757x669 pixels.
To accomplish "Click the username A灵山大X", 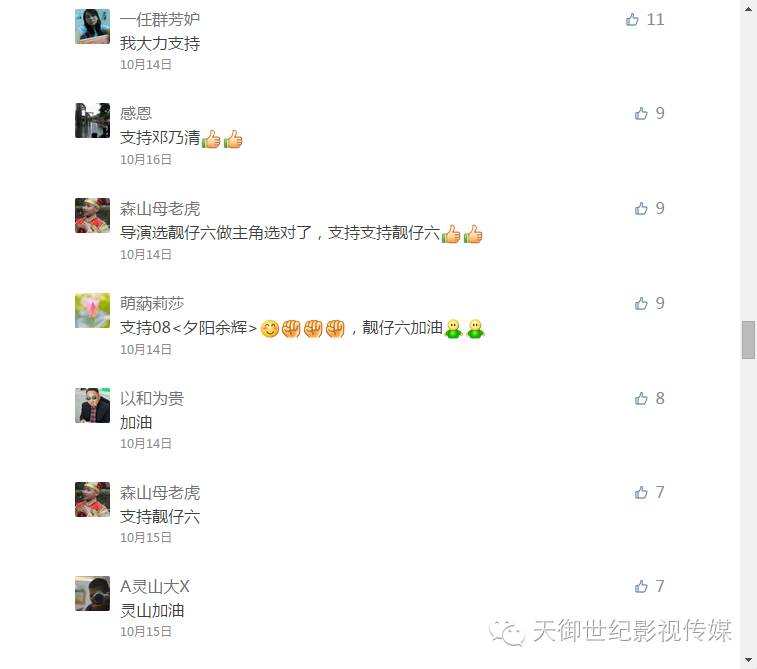I will 154,586.
